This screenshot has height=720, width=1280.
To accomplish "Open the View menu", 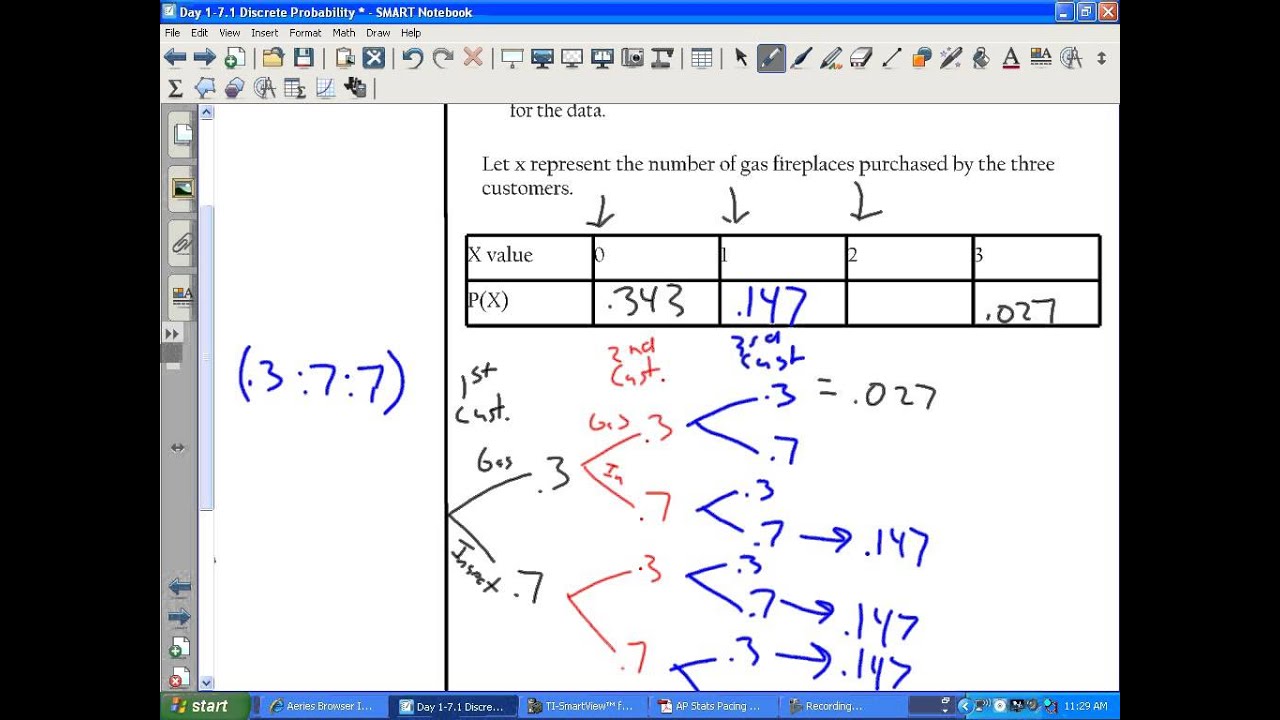I will (230, 33).
